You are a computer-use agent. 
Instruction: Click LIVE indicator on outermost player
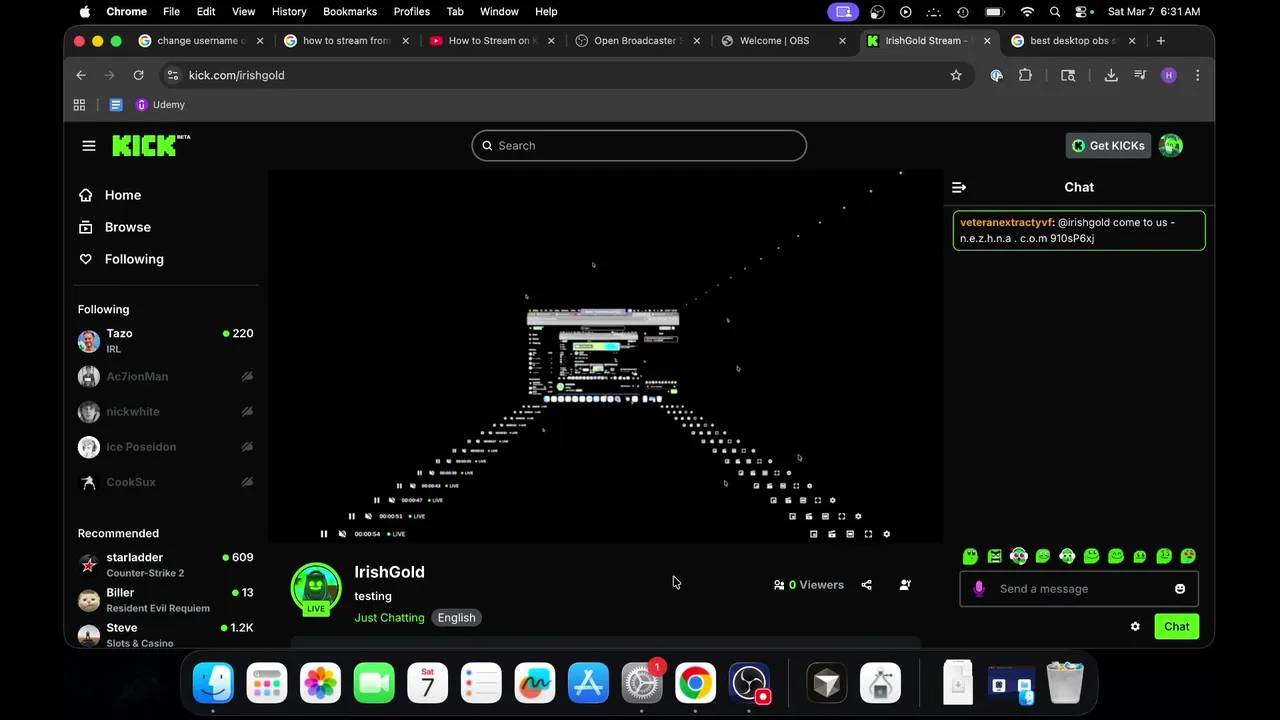[397, 534]
